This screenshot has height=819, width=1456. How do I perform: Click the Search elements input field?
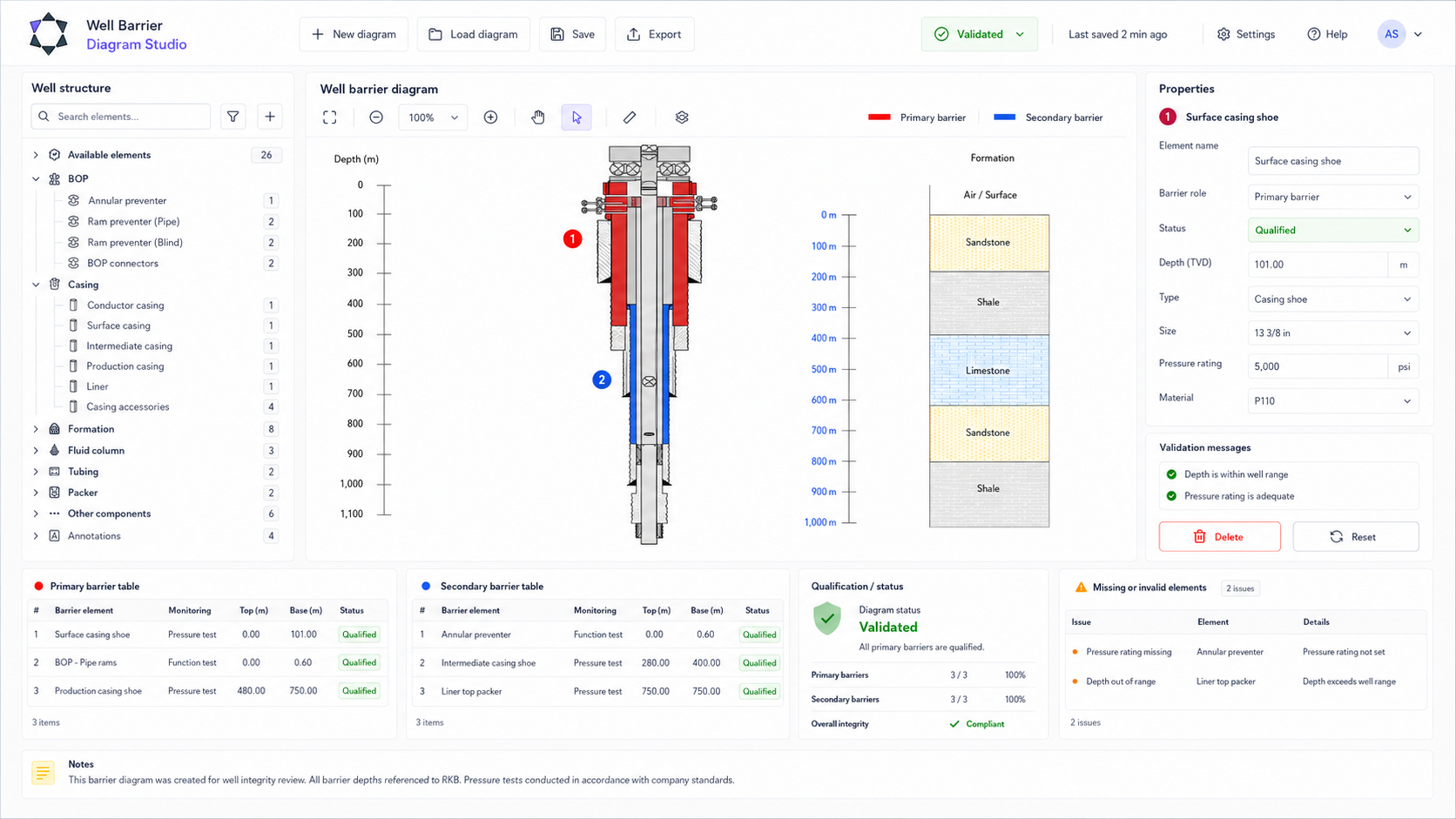[121, 117]
